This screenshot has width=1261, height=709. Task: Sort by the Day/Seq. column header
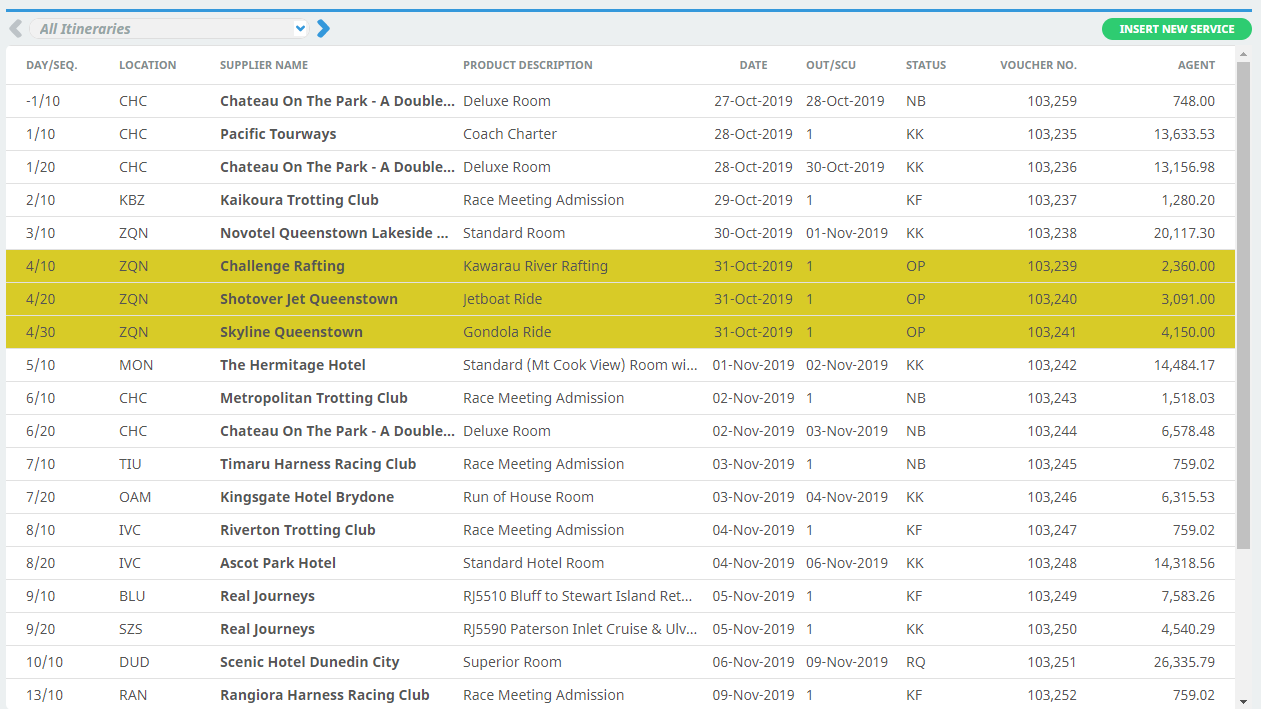[52, 65]
